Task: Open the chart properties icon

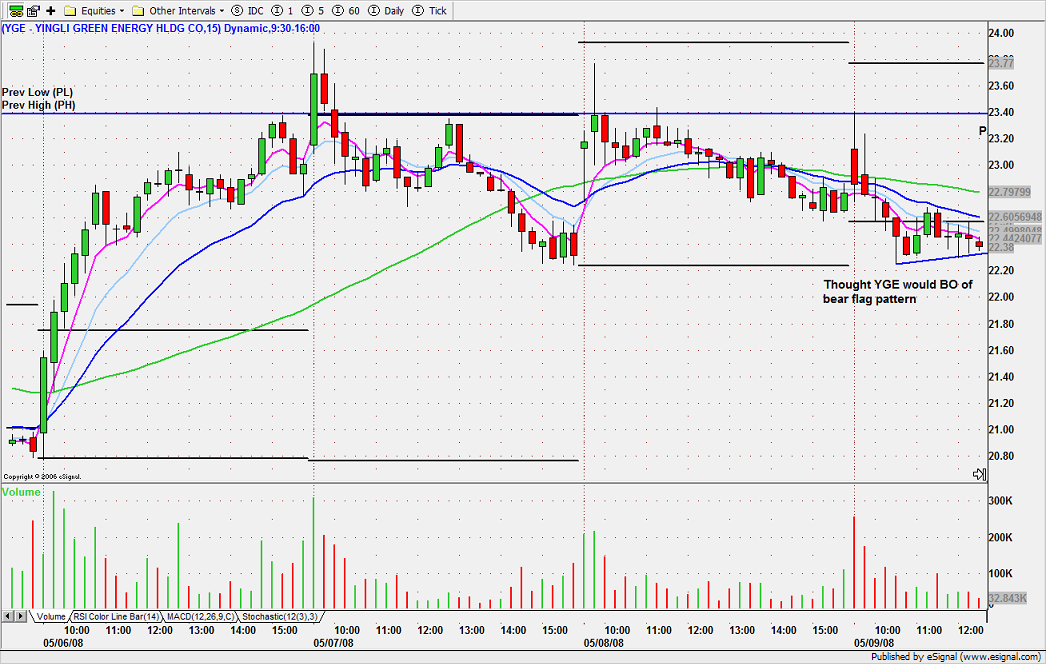Action: [33, 11]
